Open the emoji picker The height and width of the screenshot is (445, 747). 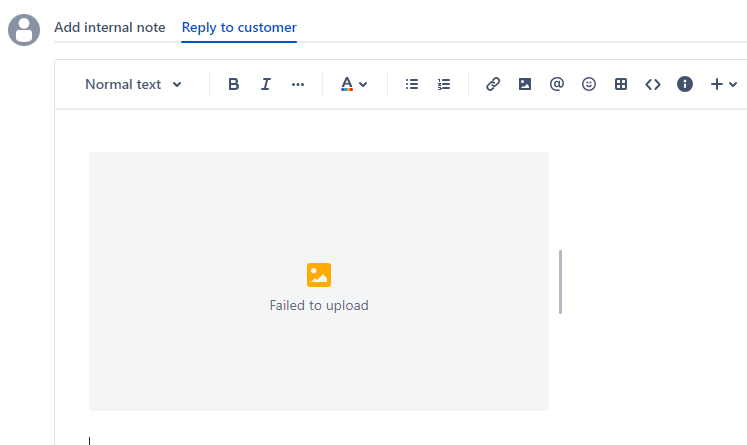pyautogui.click(x=589, y=84)
